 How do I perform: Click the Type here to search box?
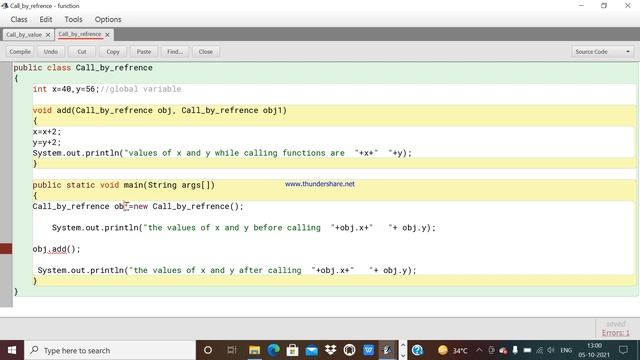tap(110, 350)
